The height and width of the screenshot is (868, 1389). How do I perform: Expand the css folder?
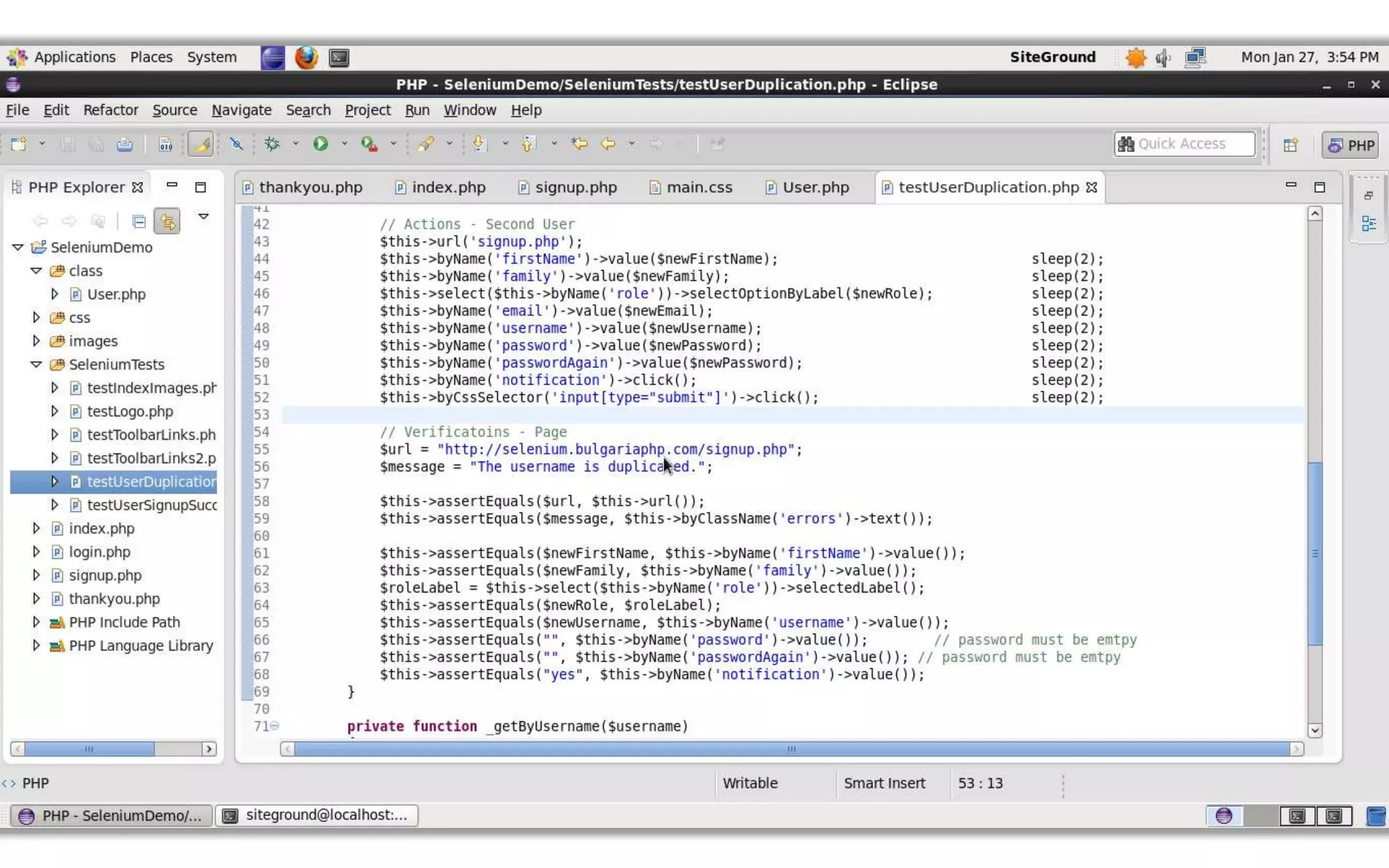pyautogui.click(x=36, y=317)
